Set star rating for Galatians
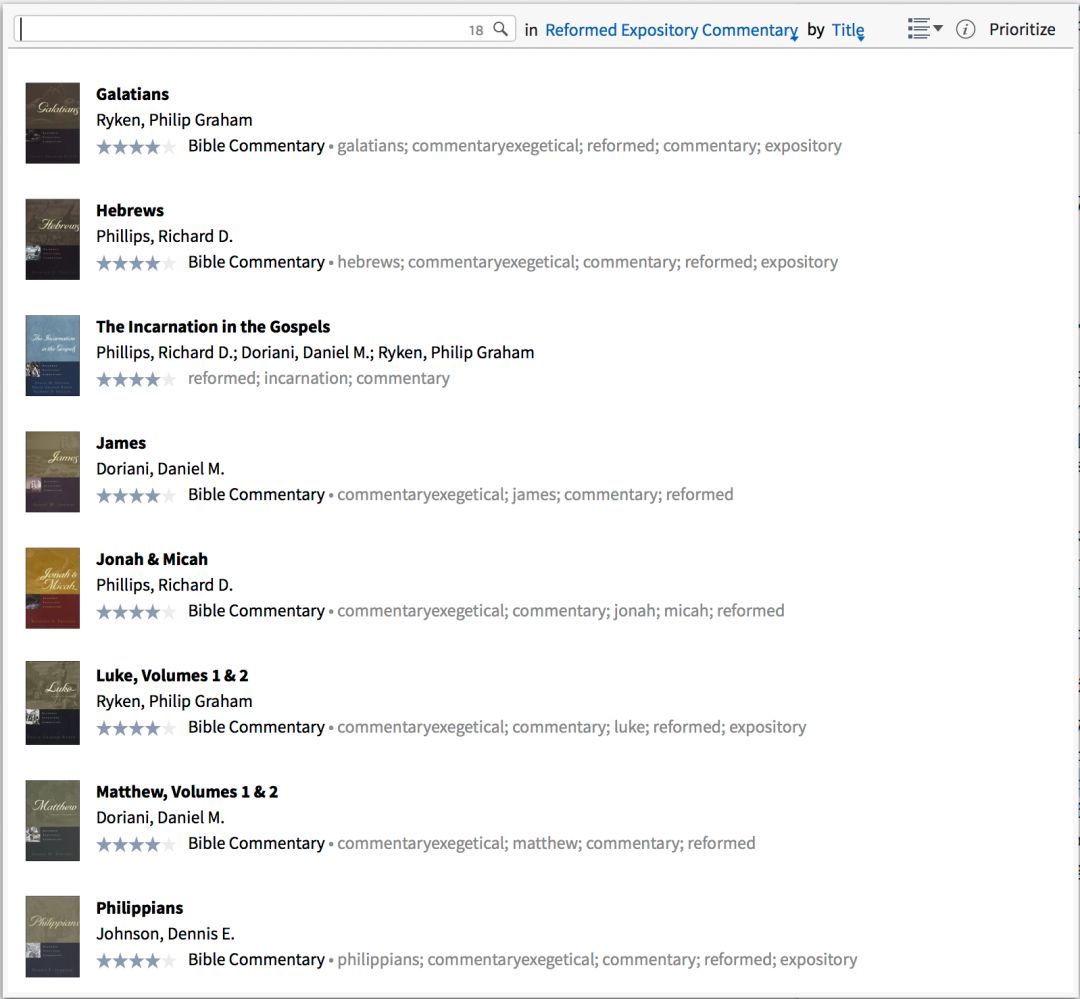Viewport: 1080px width, 999px height. pyautogui.click(x=136, y=147)
